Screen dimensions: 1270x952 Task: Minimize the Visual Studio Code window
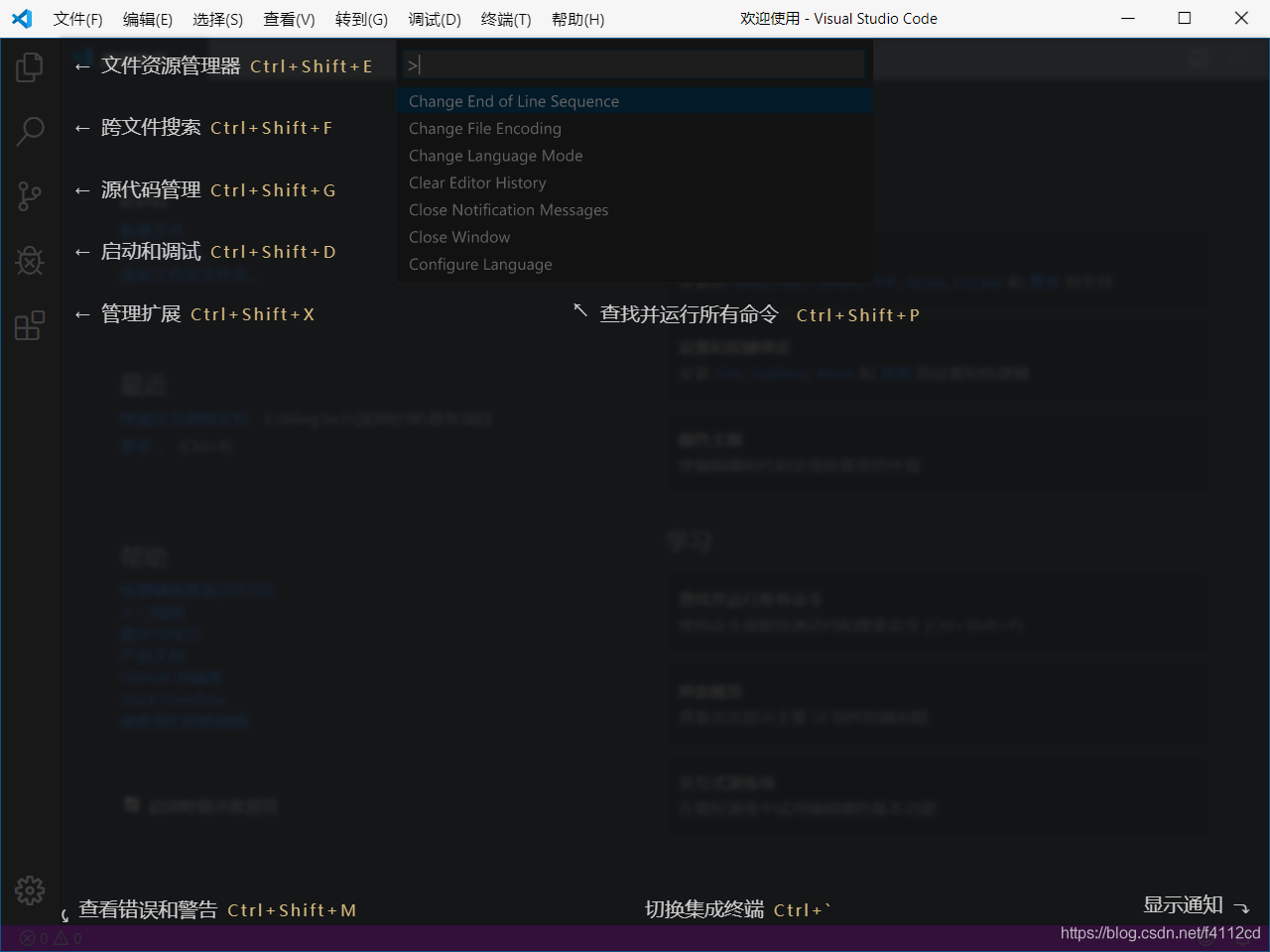1128,18
